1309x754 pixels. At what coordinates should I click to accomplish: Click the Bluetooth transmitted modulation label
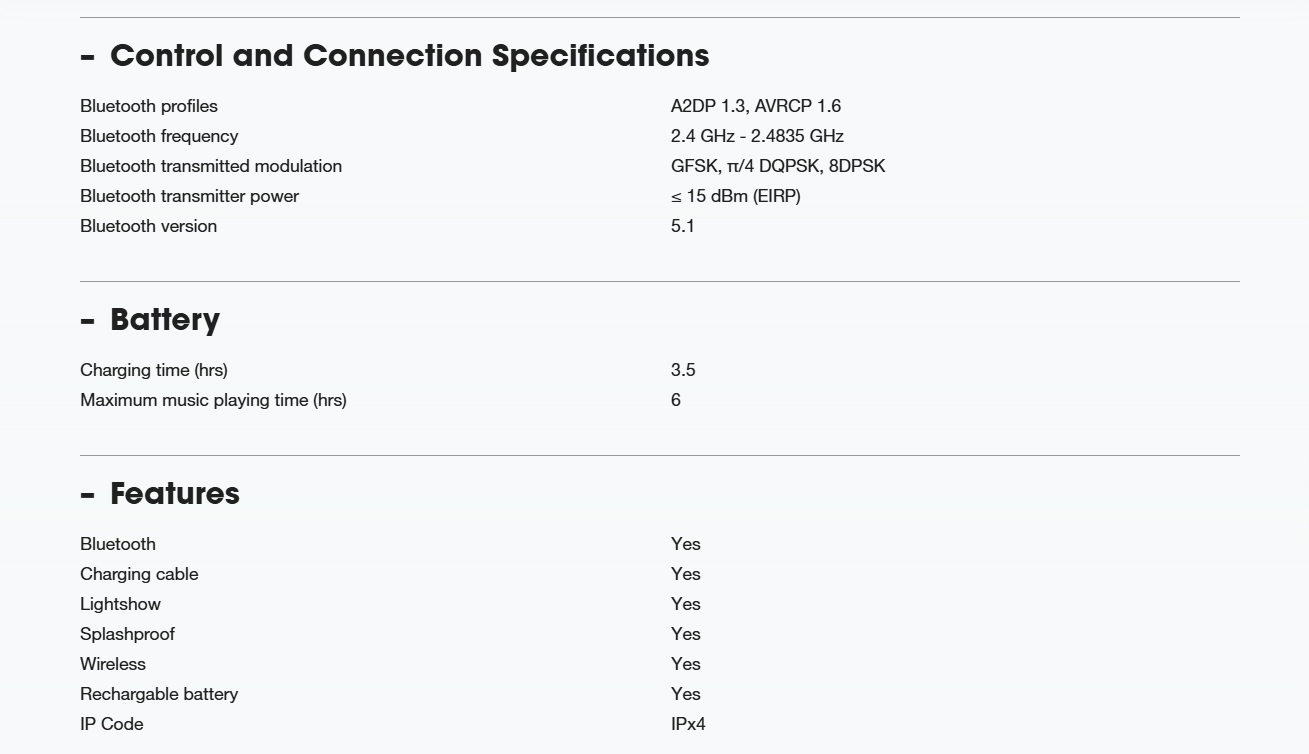[211, 166]
